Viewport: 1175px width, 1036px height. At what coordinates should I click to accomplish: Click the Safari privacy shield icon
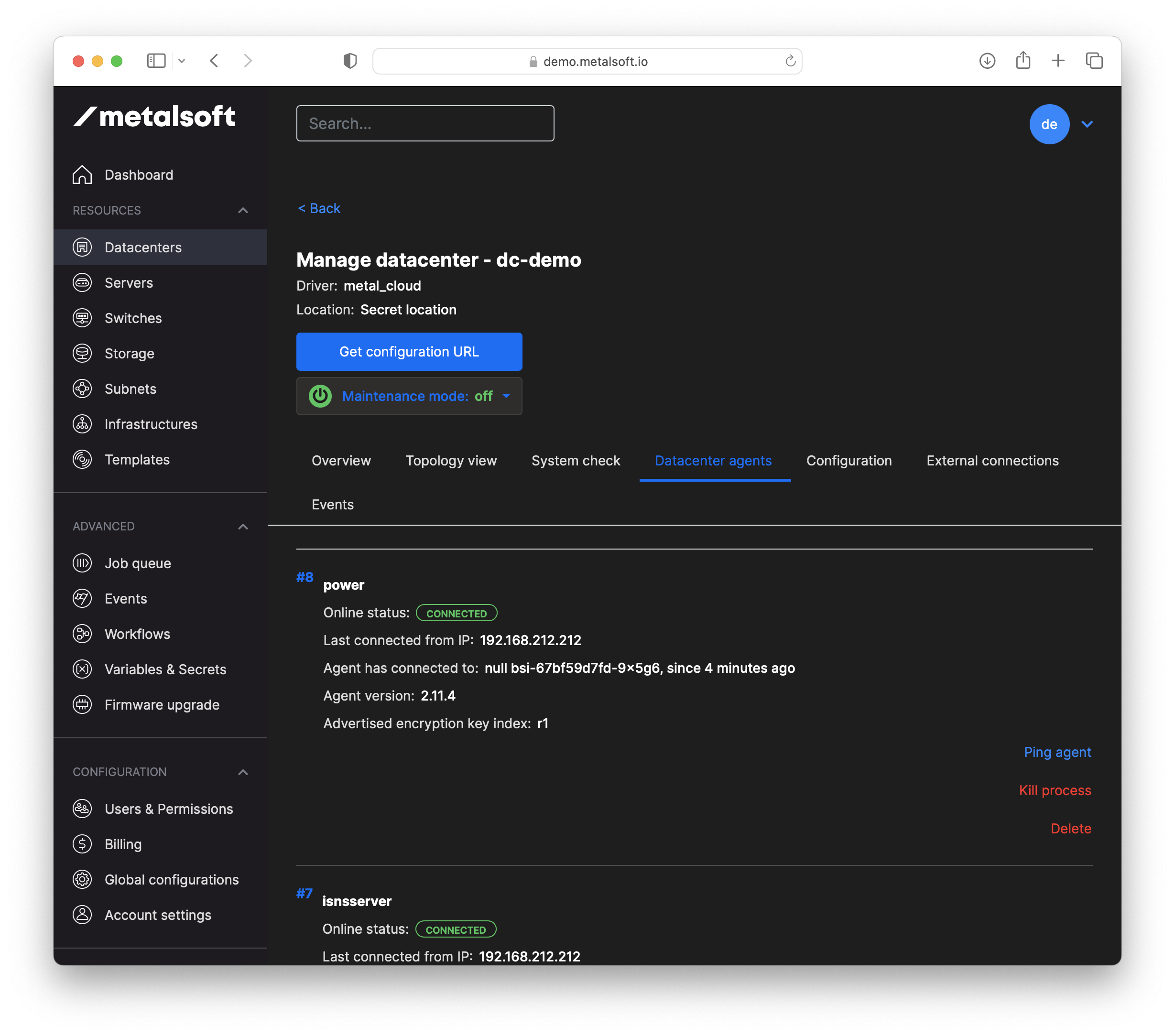coord(350,61)
